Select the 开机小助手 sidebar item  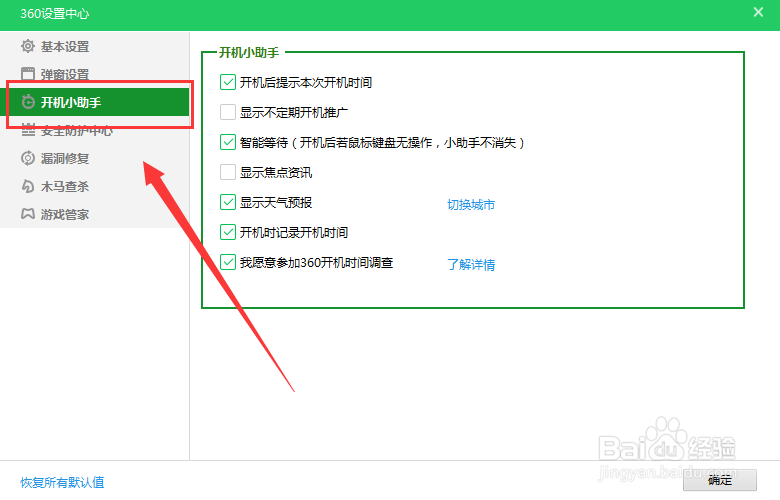95,102
